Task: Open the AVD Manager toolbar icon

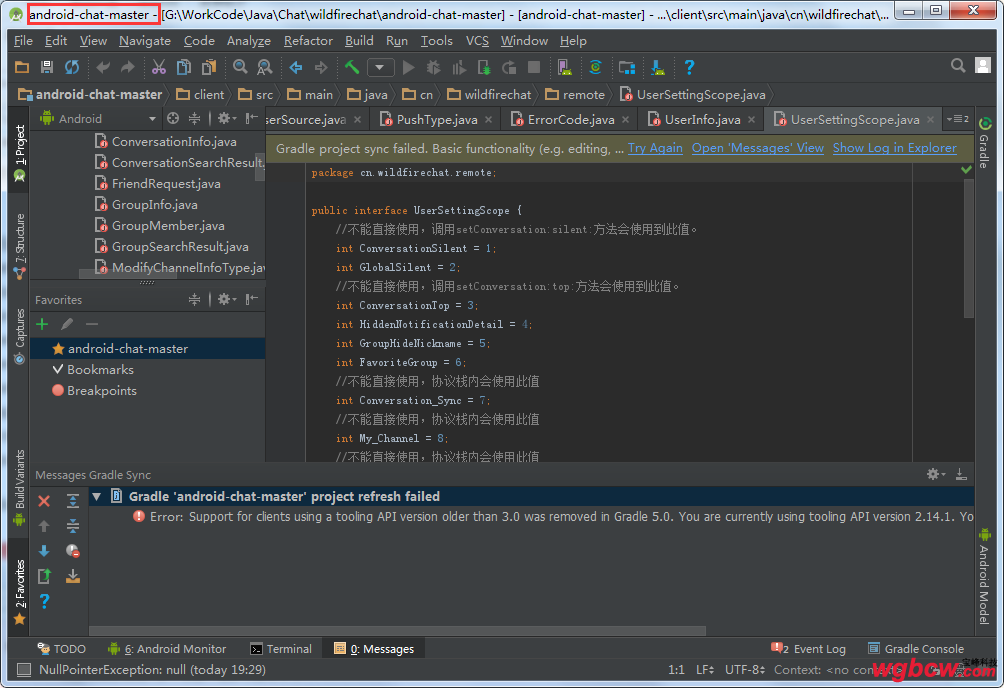Action: 564,67
